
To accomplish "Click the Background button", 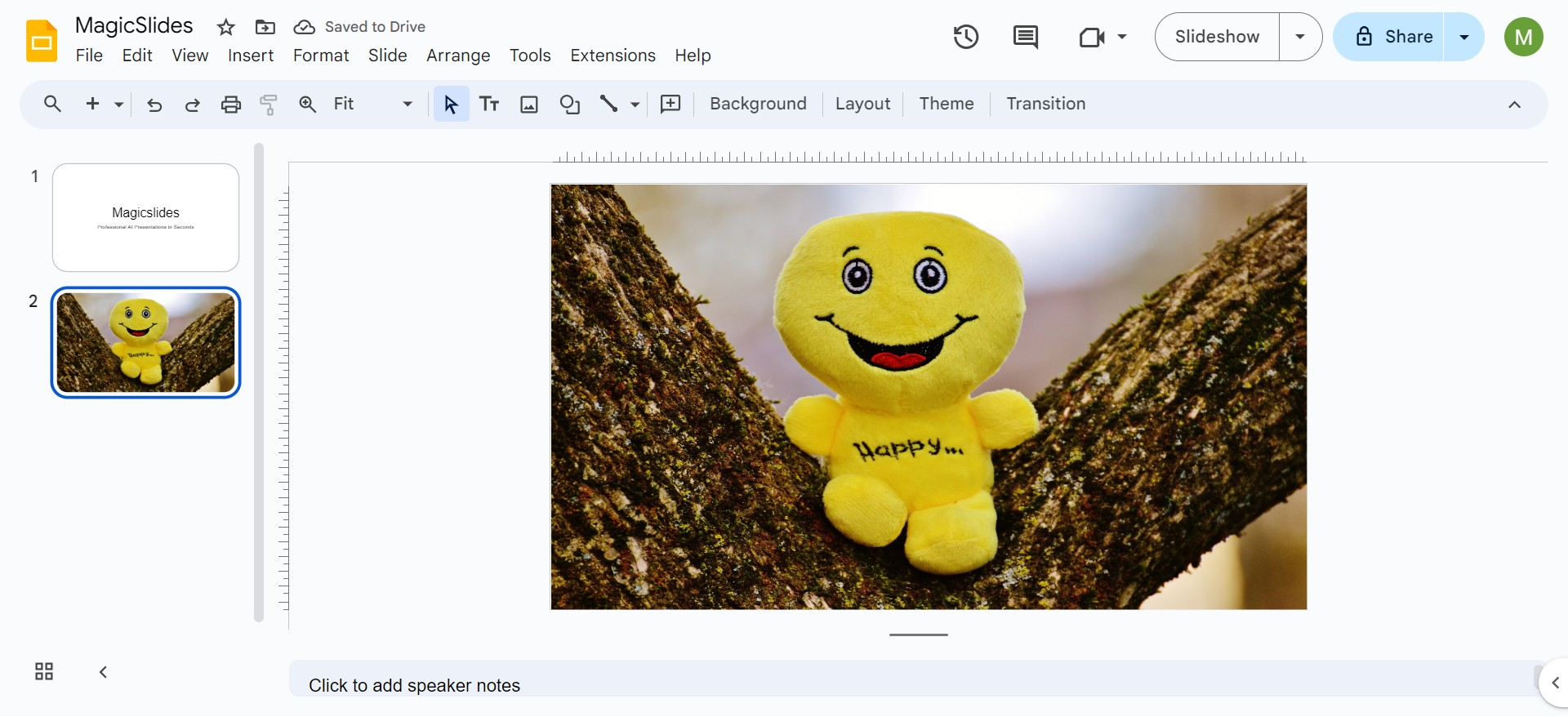I will (x=757, y=105).
